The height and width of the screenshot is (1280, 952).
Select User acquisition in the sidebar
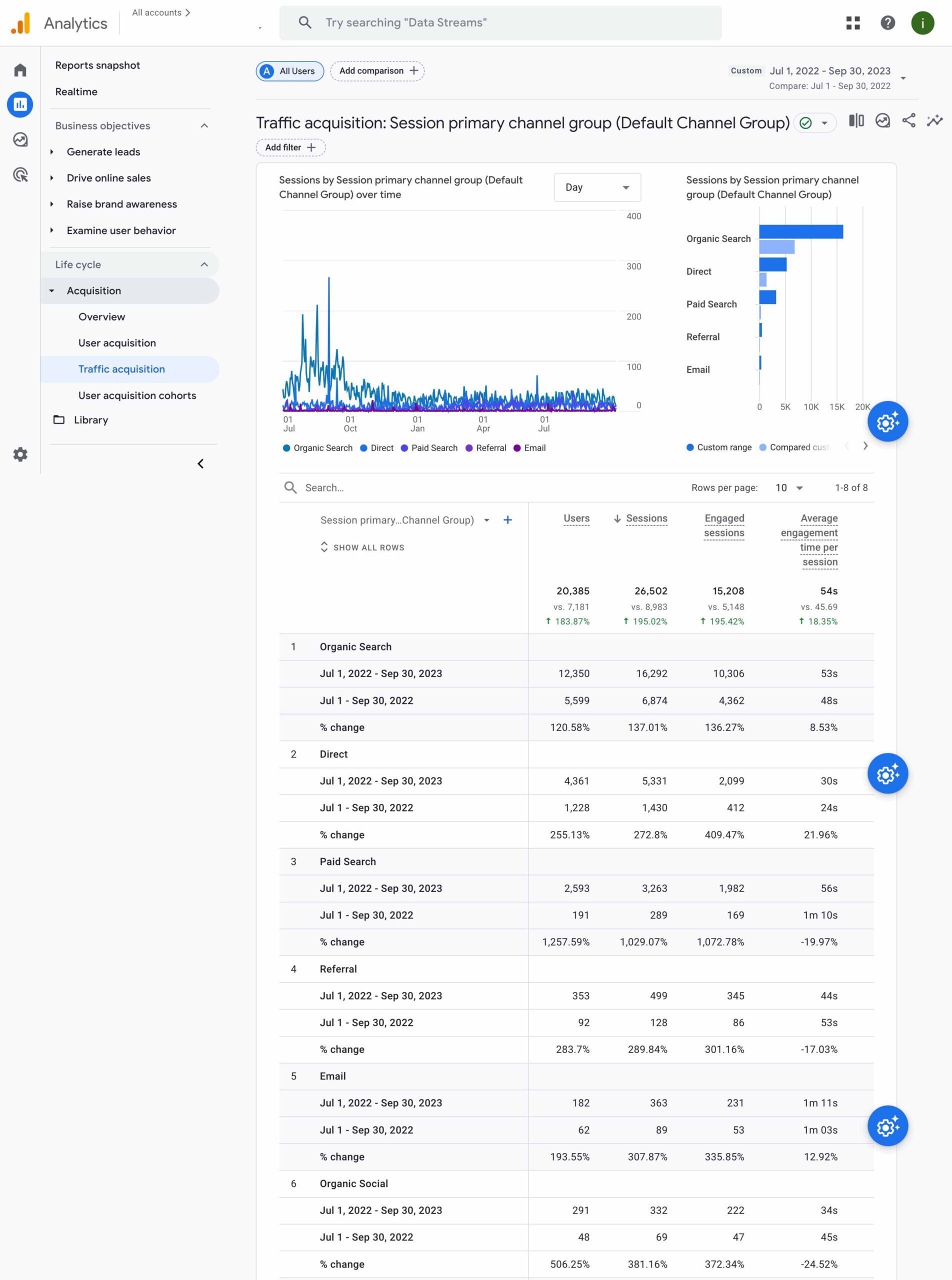(117, 343)
